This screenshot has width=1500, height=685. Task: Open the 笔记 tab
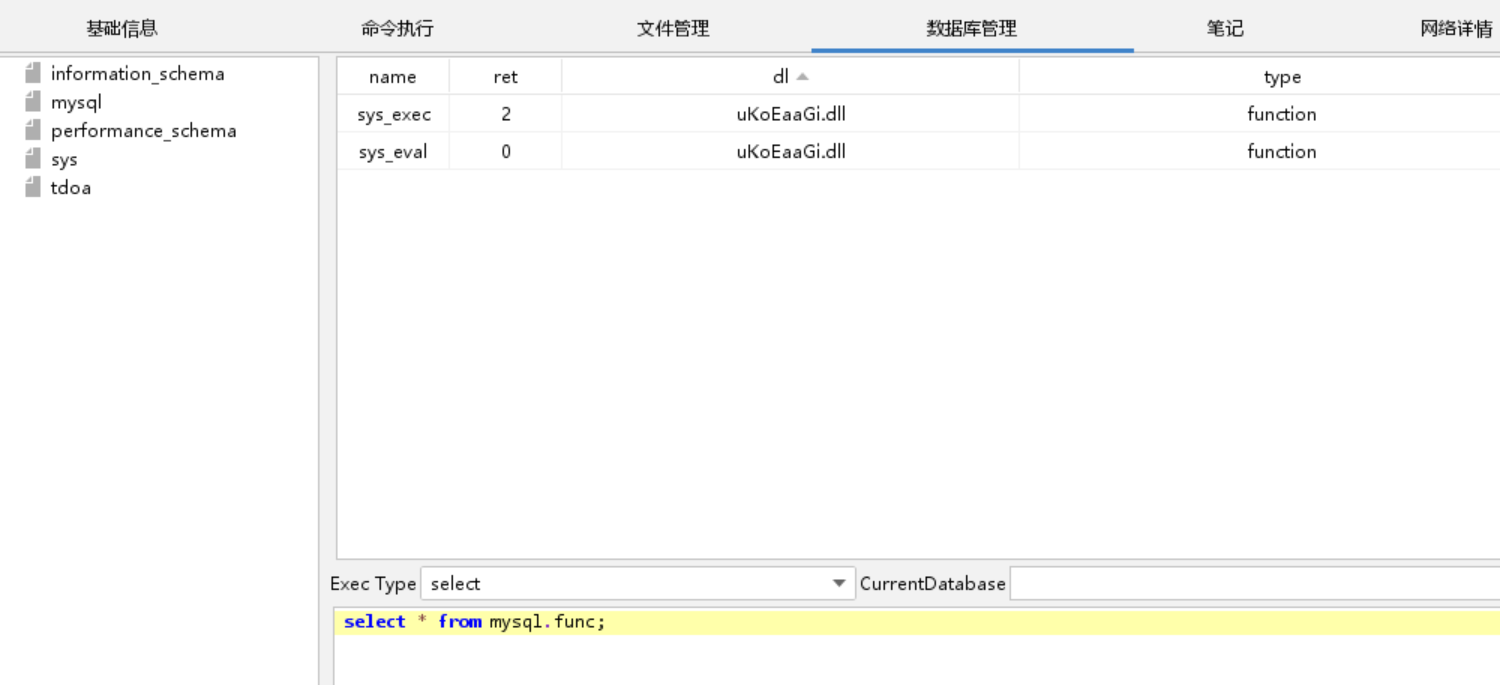[x=1225, y=29]
